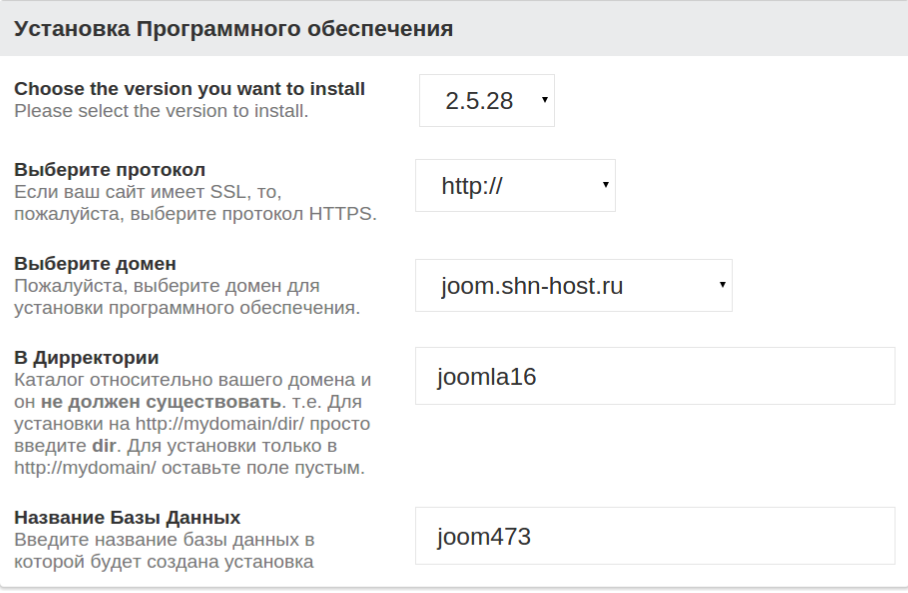Click the database name field containing joom473
The width and height of the screenshot is (908, 593).
tap(654, 537)
